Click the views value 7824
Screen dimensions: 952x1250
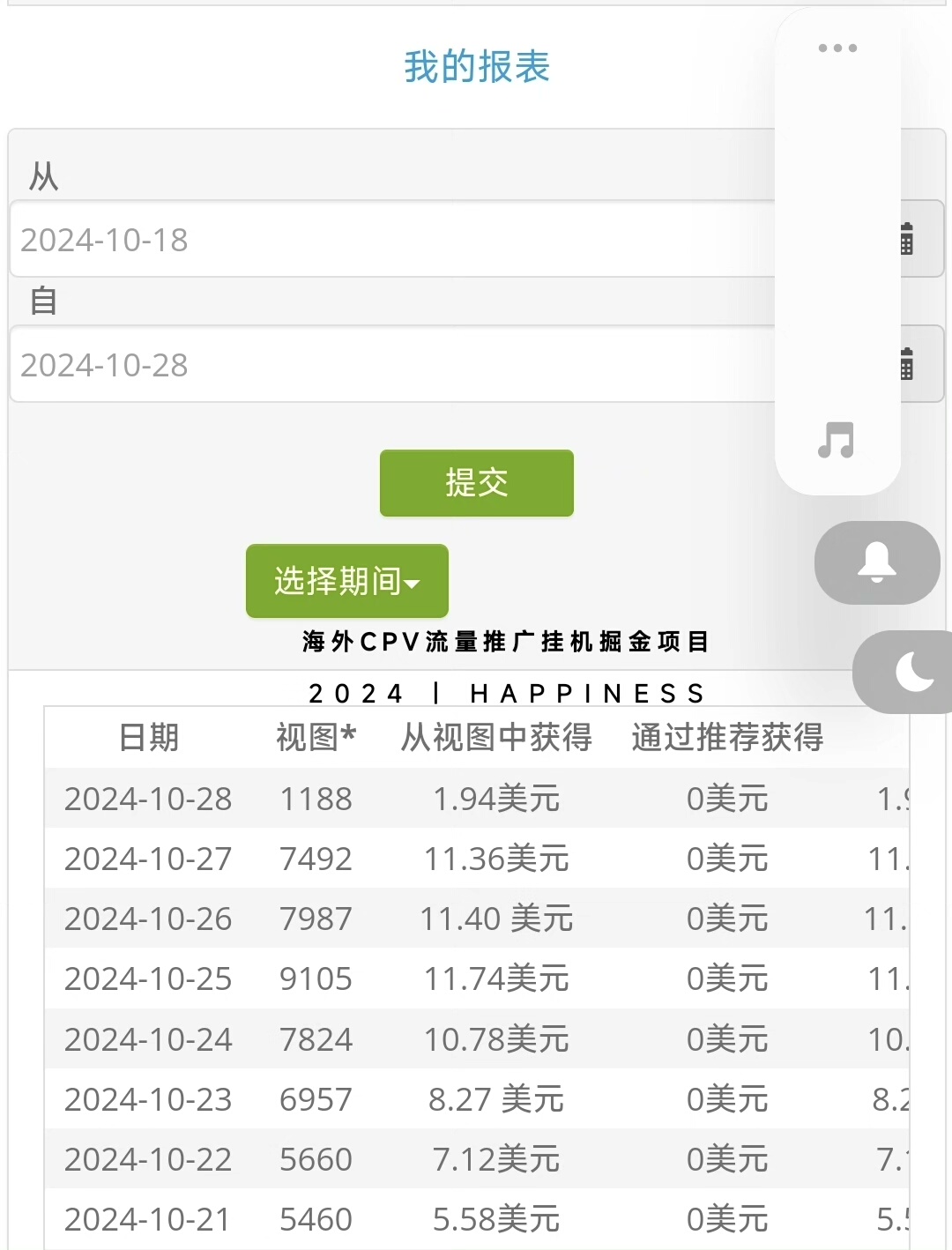pos(316,1039)
